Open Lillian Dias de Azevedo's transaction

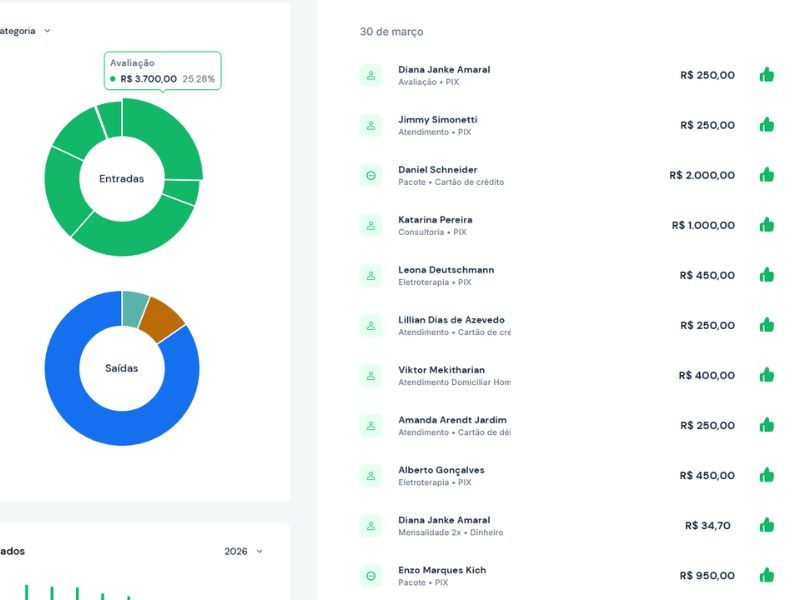click(x=451, y=320)
